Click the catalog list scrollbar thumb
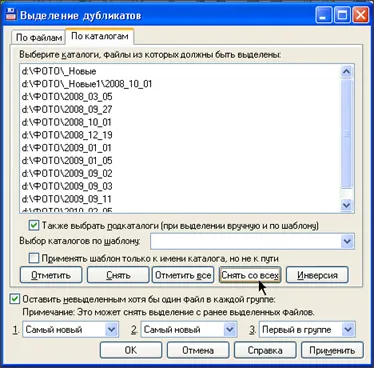This screenshot has height=368, width=374. (x=347, y=133)
